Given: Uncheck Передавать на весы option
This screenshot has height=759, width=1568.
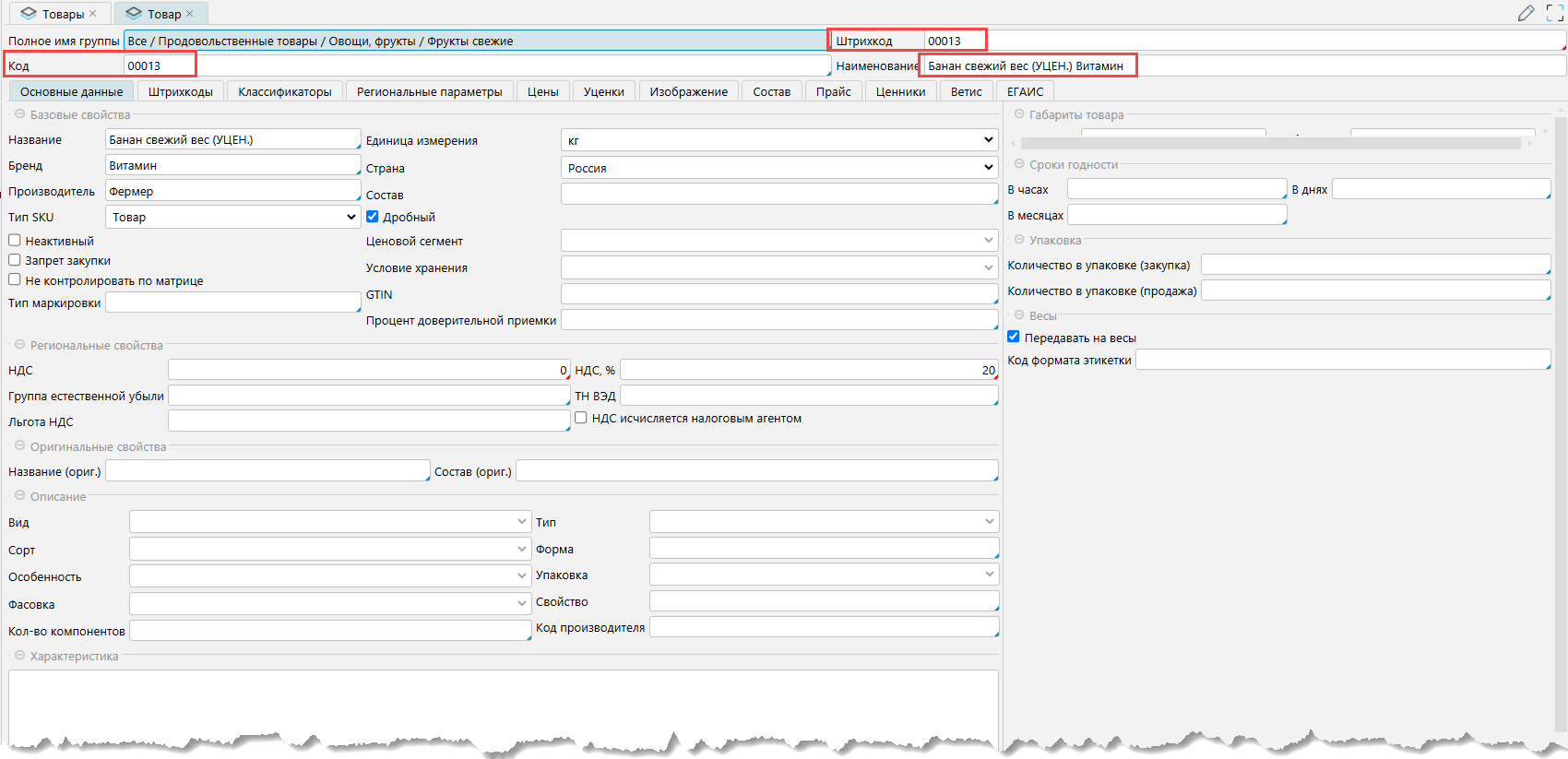Looking at the screenshot, I should (x=1014, y=338).
